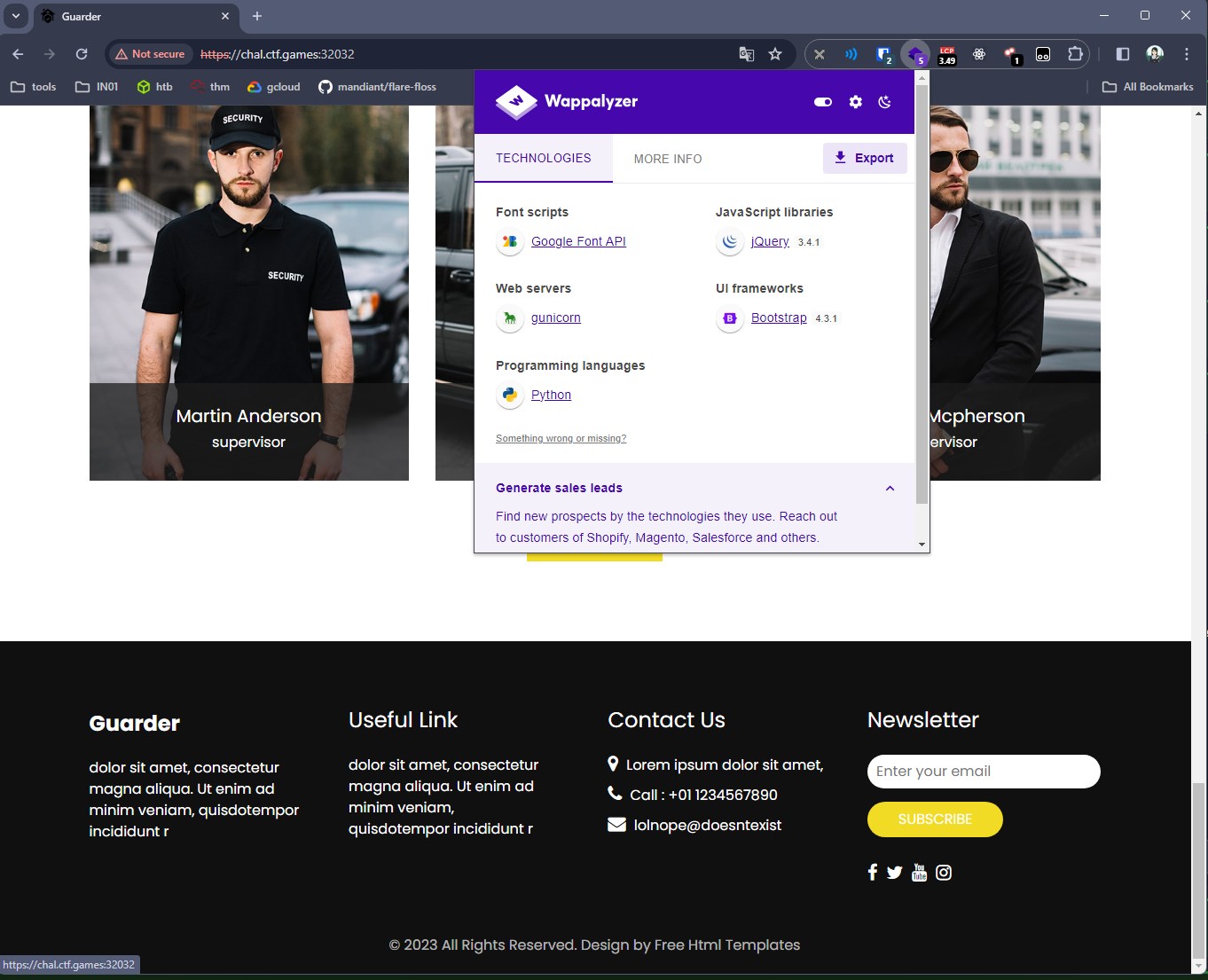Click the red extension icon with badge 1
The height and width of the screenshot is (980, 1208).
click(1011, 54)
